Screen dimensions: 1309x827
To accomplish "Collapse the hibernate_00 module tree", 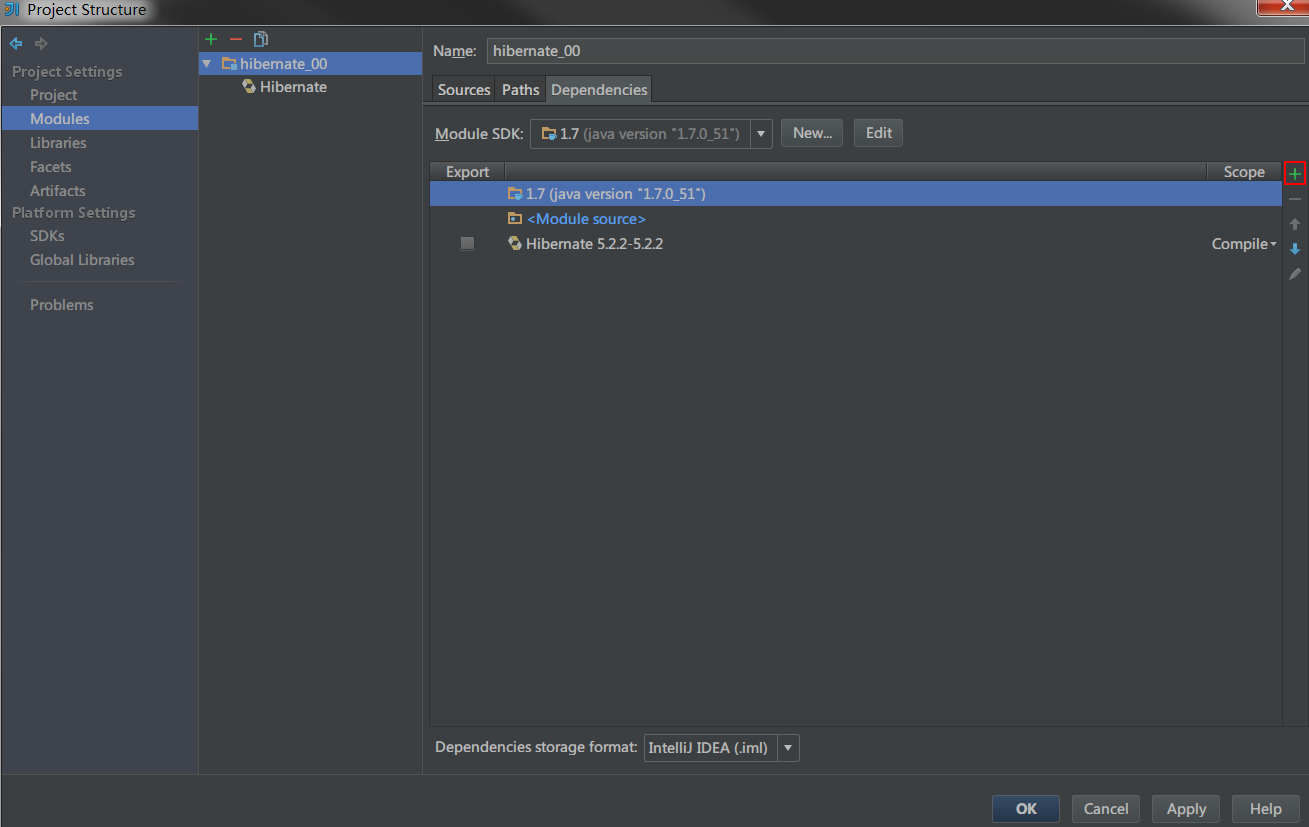I will pos(207,64).
